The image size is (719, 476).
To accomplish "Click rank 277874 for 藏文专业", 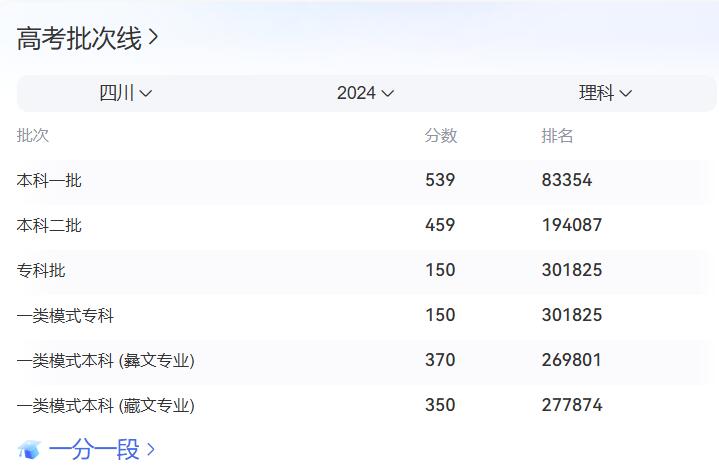I will (x=572, y=405).
